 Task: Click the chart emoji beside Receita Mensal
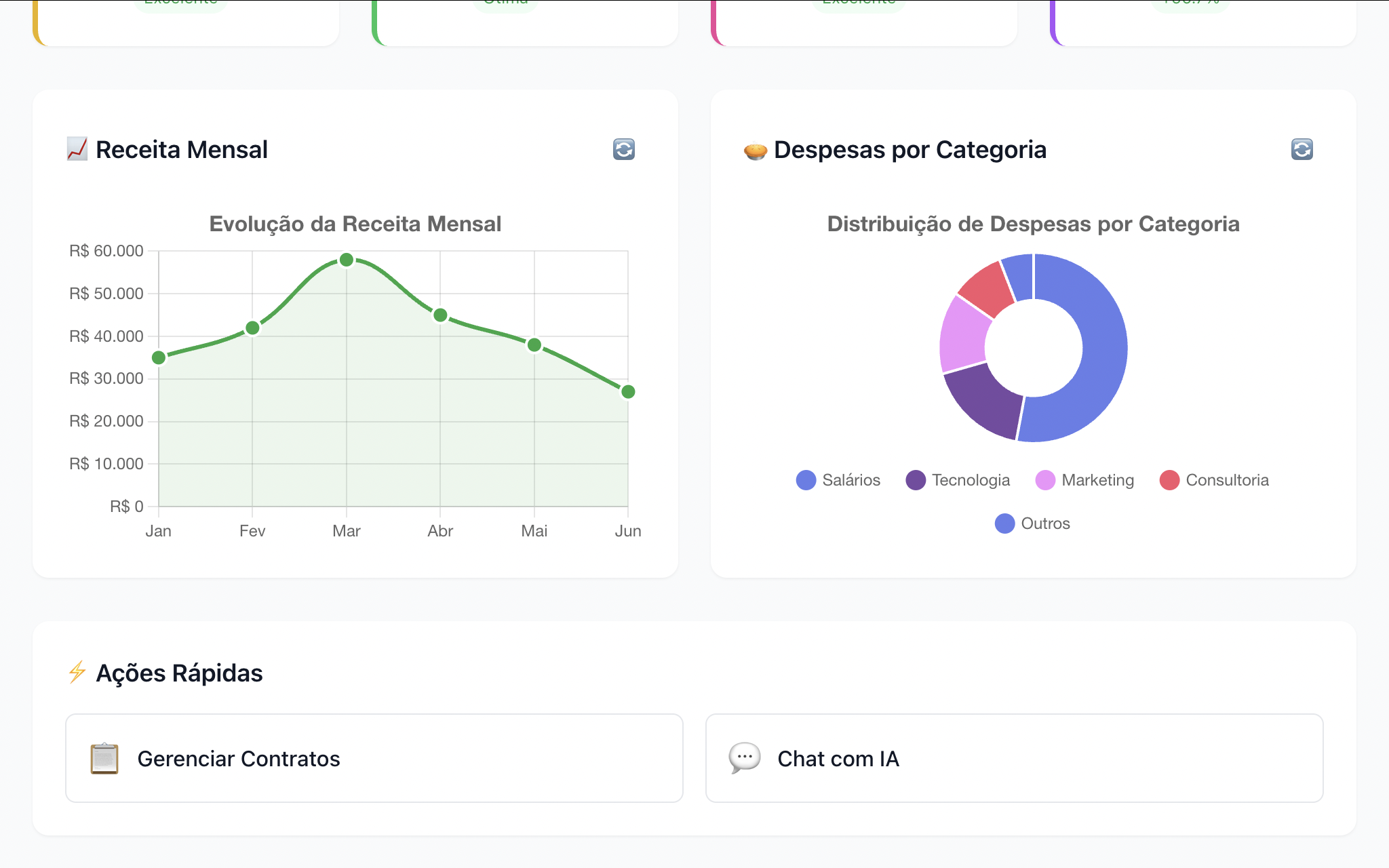(x=77, y=149)
